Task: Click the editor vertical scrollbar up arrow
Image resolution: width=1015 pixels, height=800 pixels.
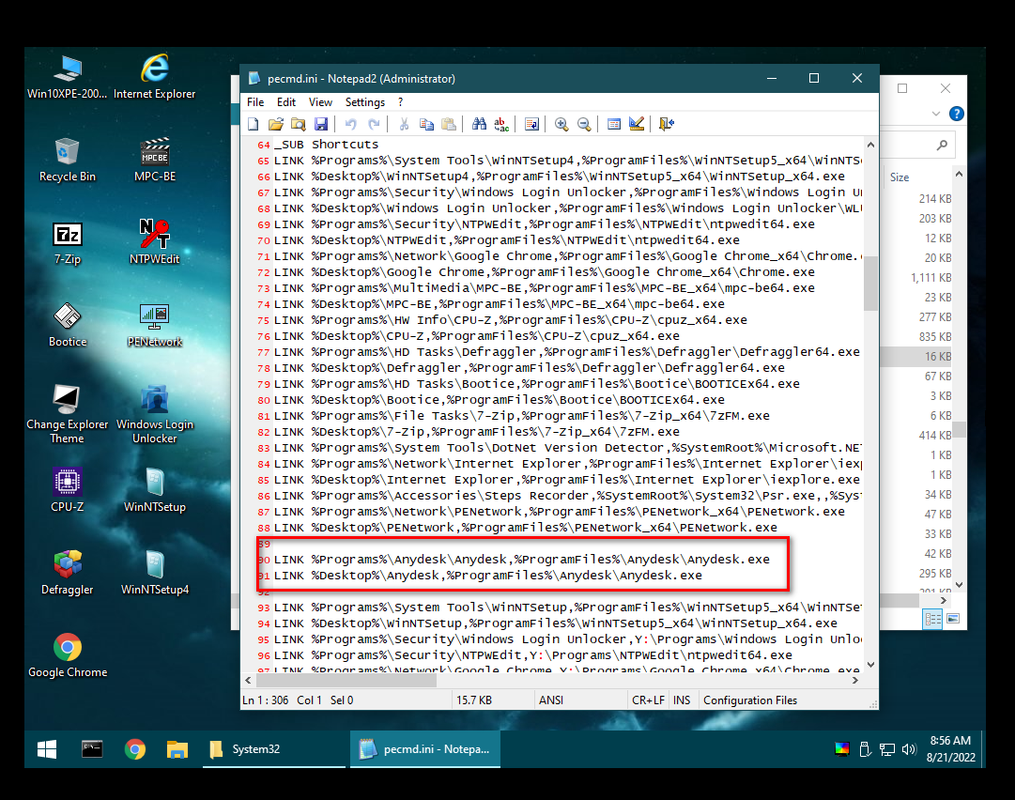Action: click(871, 145)
